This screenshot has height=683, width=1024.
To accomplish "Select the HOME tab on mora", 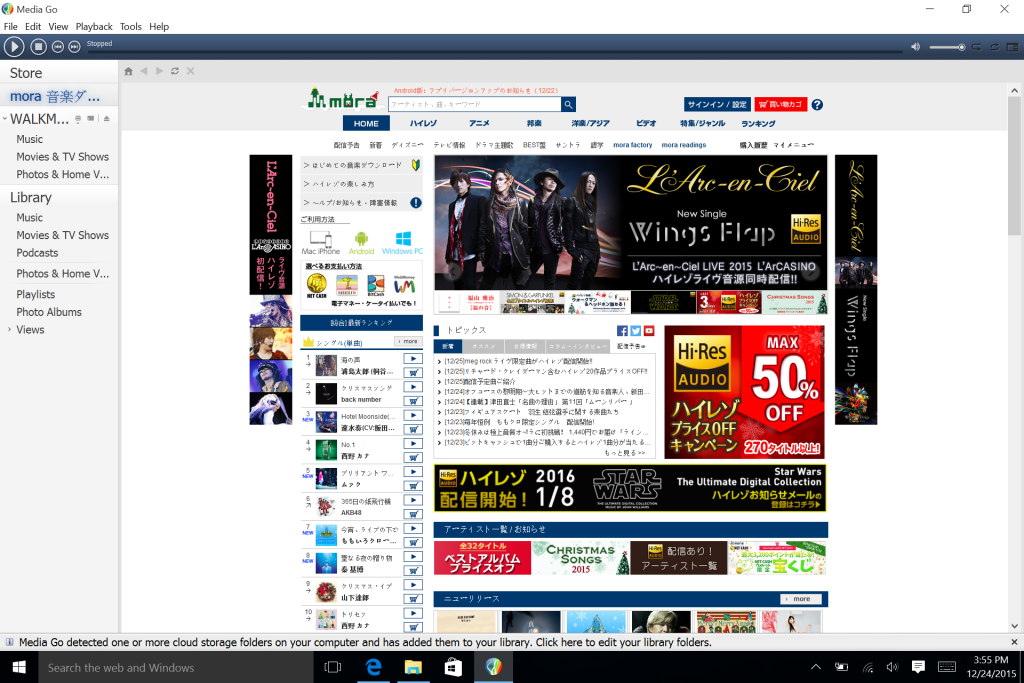I will pos(366,123).
